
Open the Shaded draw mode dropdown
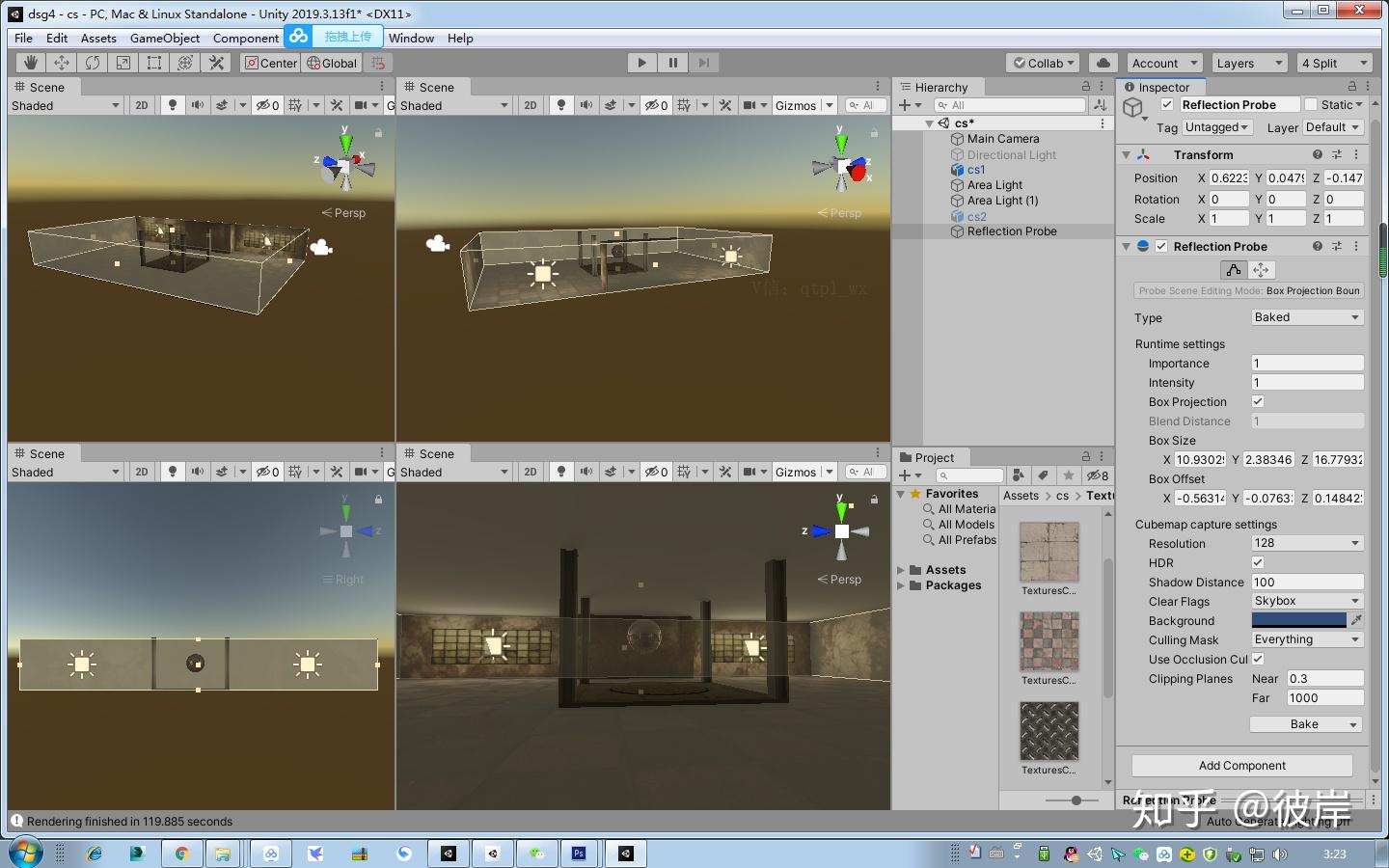[x=63, y=105]
